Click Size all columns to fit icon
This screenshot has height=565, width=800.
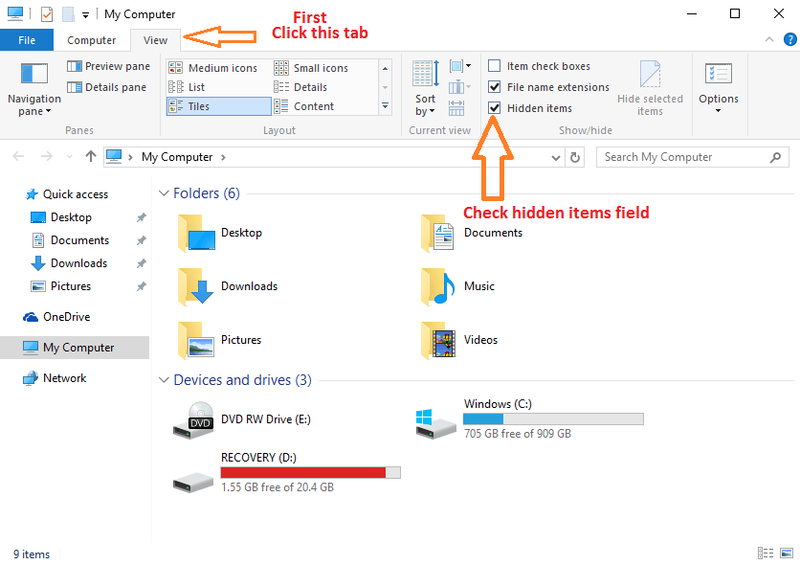point(456,108)
